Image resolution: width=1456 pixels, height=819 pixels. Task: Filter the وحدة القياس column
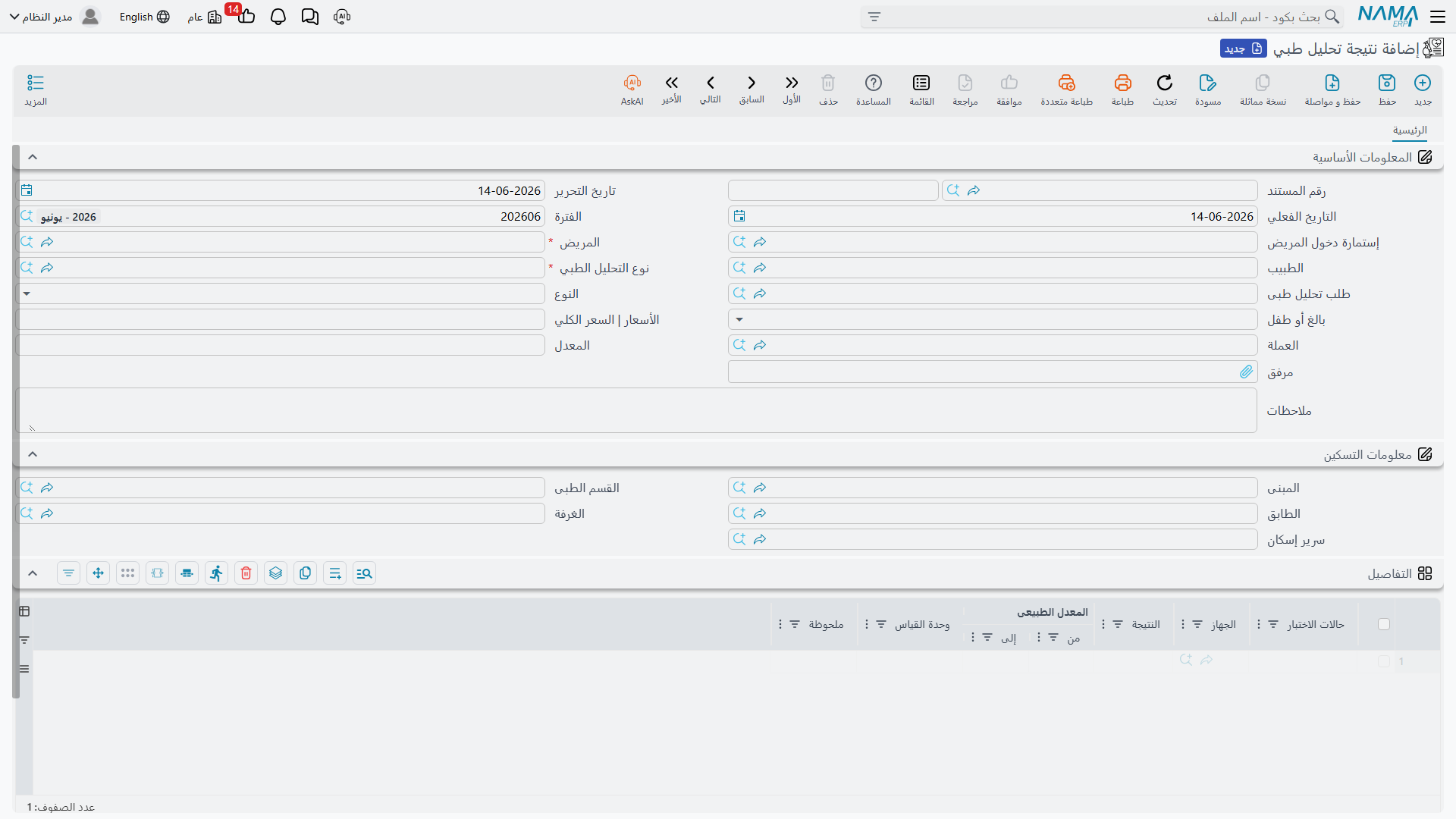tap(881, 624)
